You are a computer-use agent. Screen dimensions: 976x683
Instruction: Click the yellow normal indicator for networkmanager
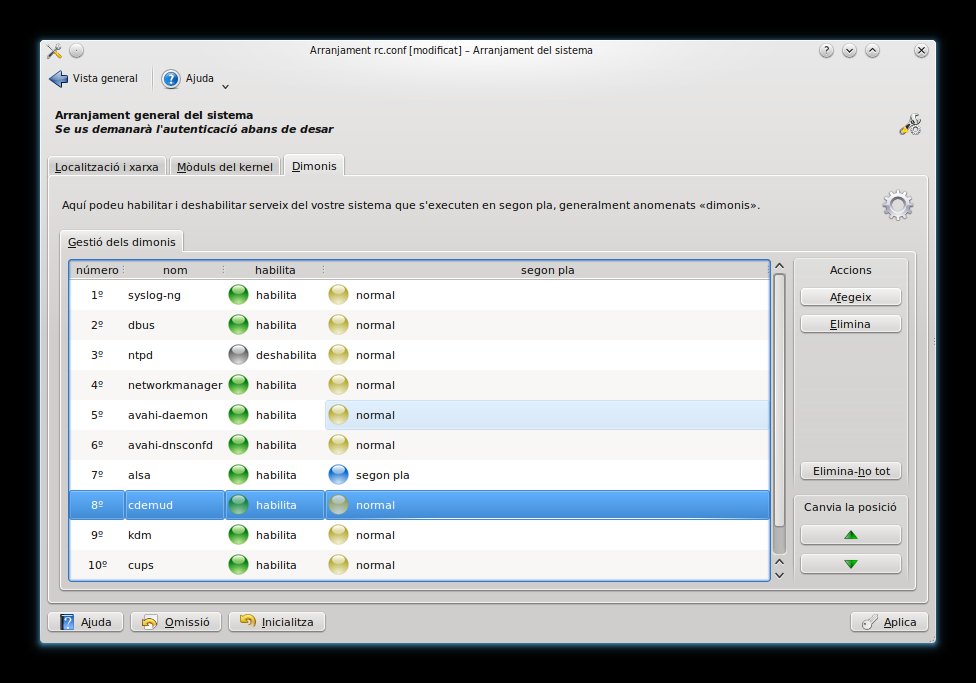(x=339, y=385)
